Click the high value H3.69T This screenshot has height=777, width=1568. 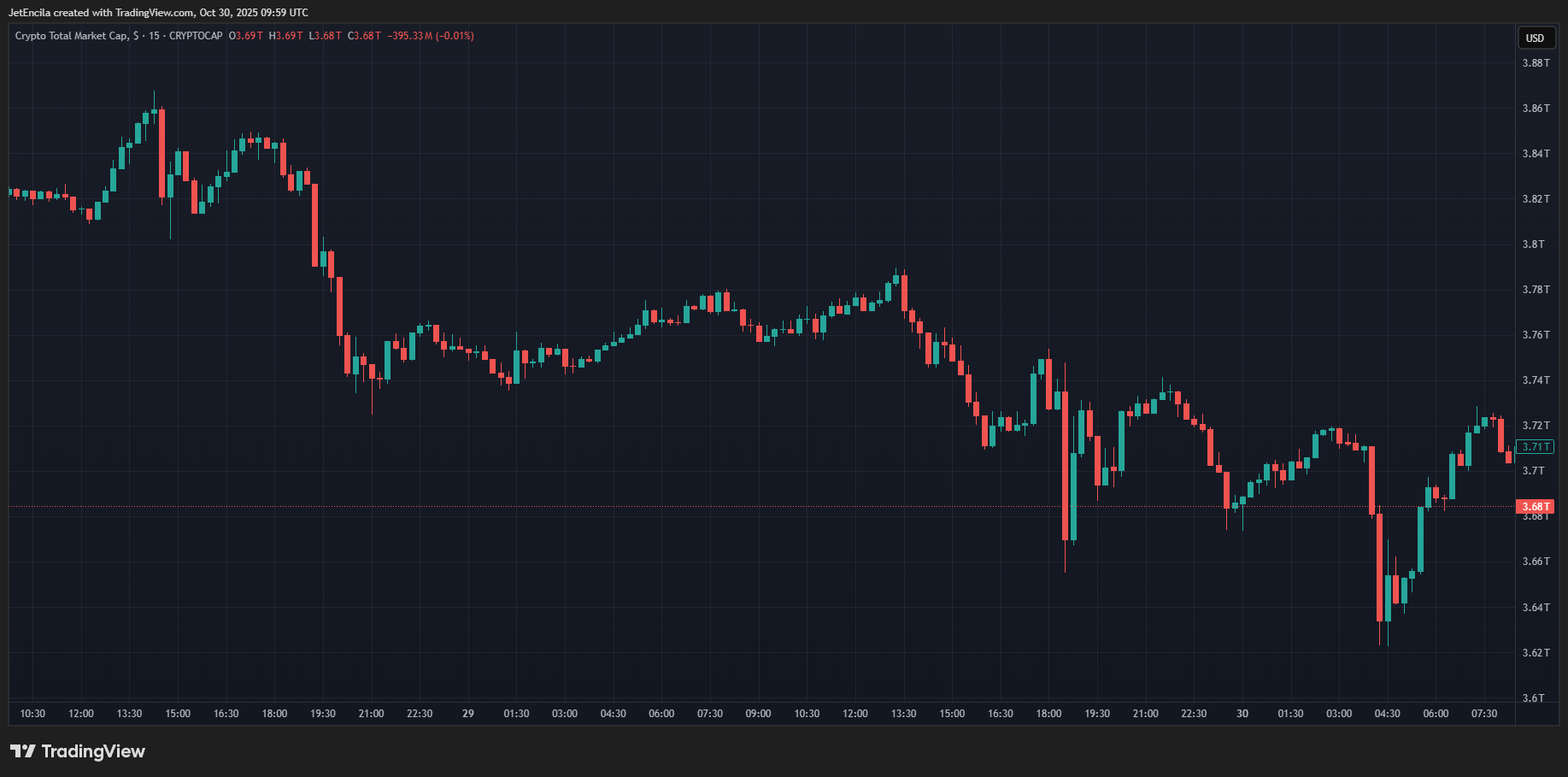pos(285,36)
